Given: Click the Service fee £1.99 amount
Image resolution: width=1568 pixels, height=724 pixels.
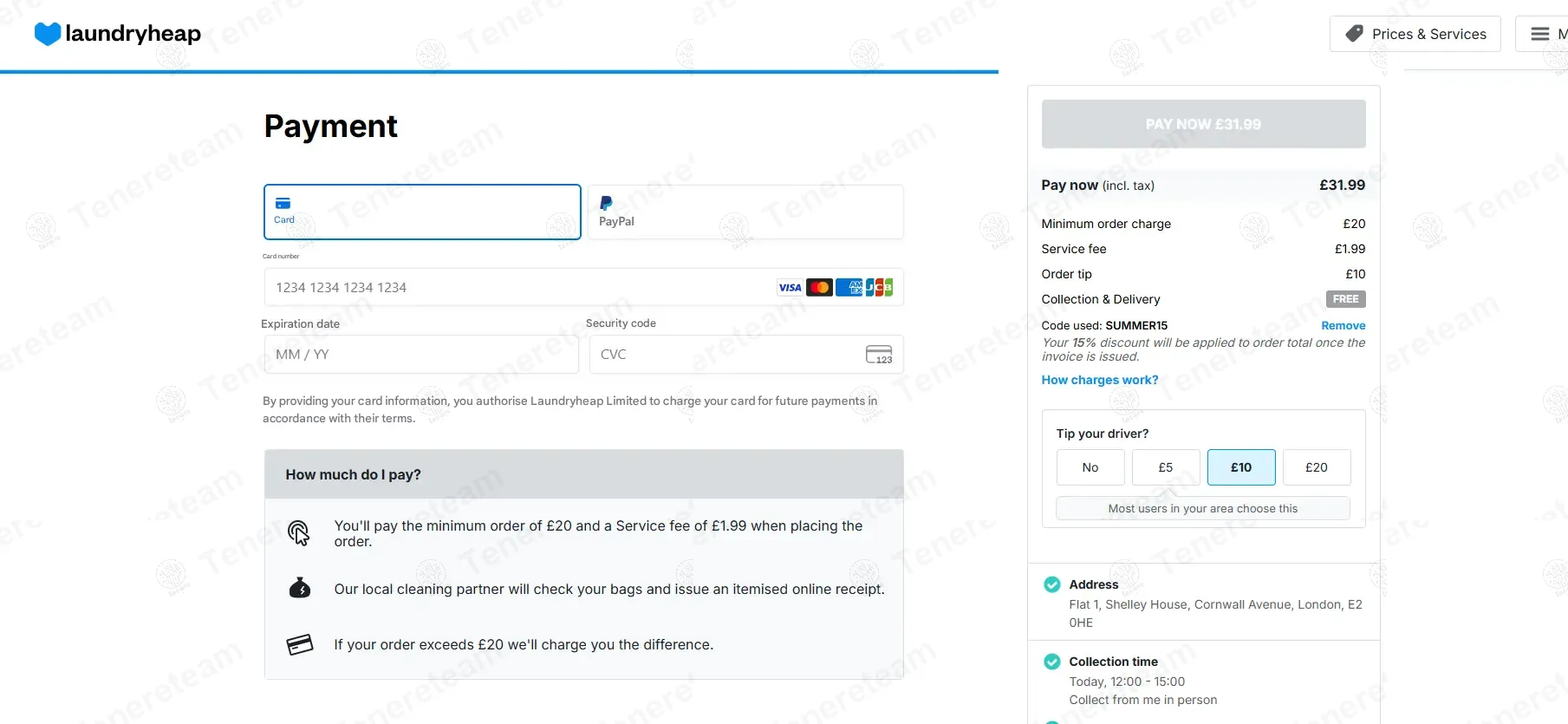Looking at the screenshot, I should click(1350, 249).
